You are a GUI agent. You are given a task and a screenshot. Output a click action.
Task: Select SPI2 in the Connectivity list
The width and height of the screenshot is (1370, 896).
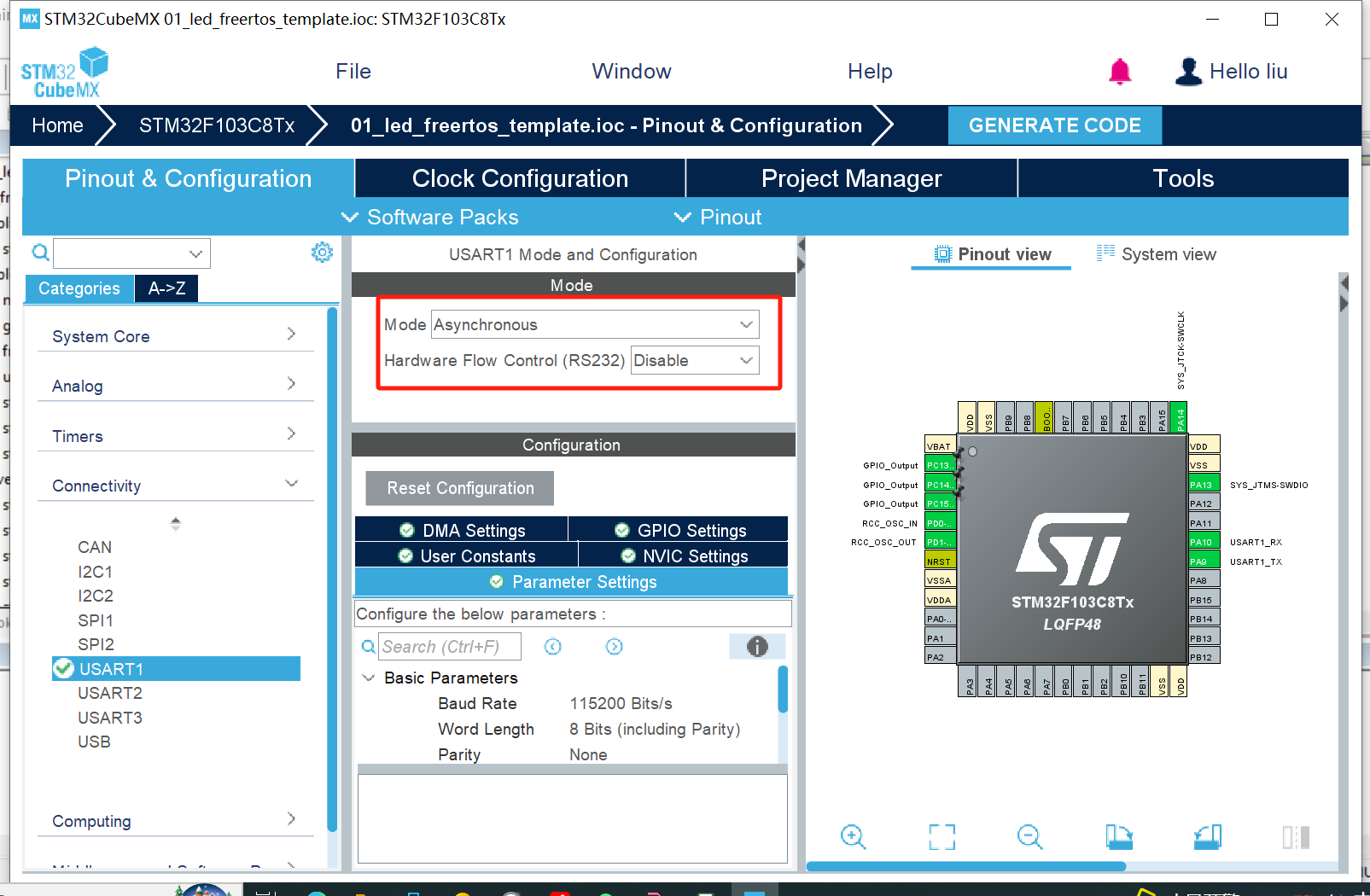pos(96,644)
